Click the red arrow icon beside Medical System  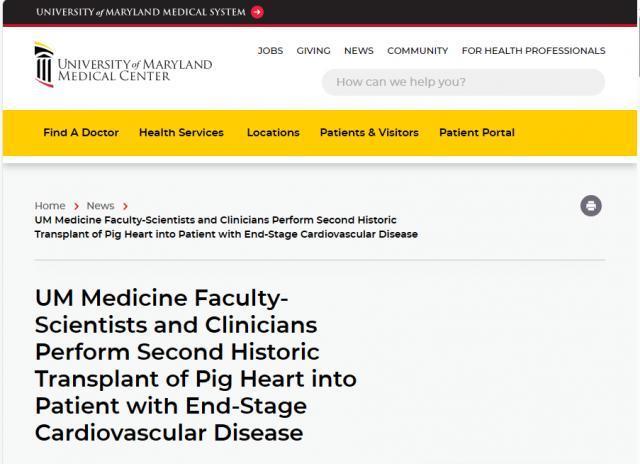(257, 12)
